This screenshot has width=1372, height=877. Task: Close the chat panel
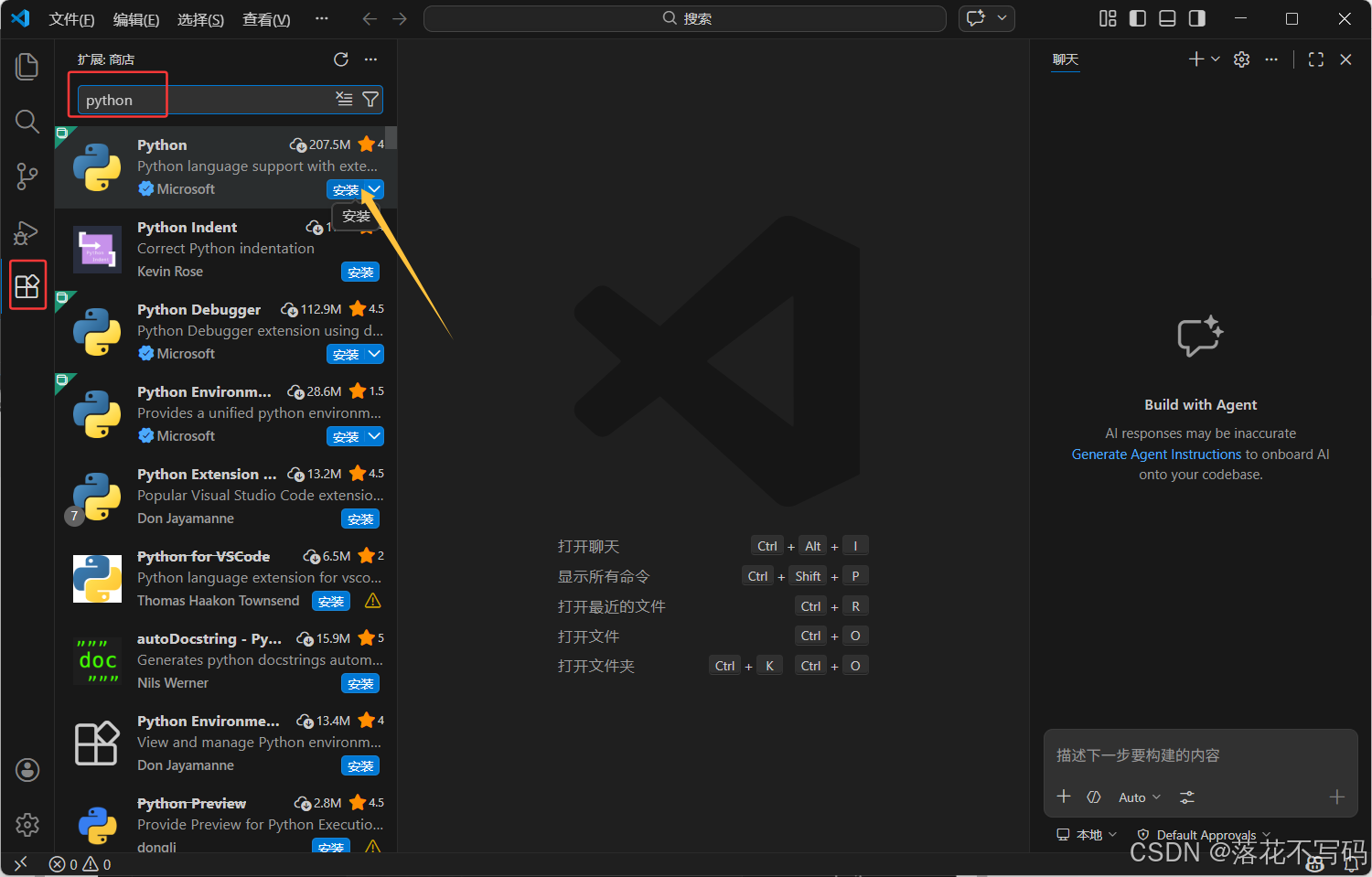[x=1345, y=59]
